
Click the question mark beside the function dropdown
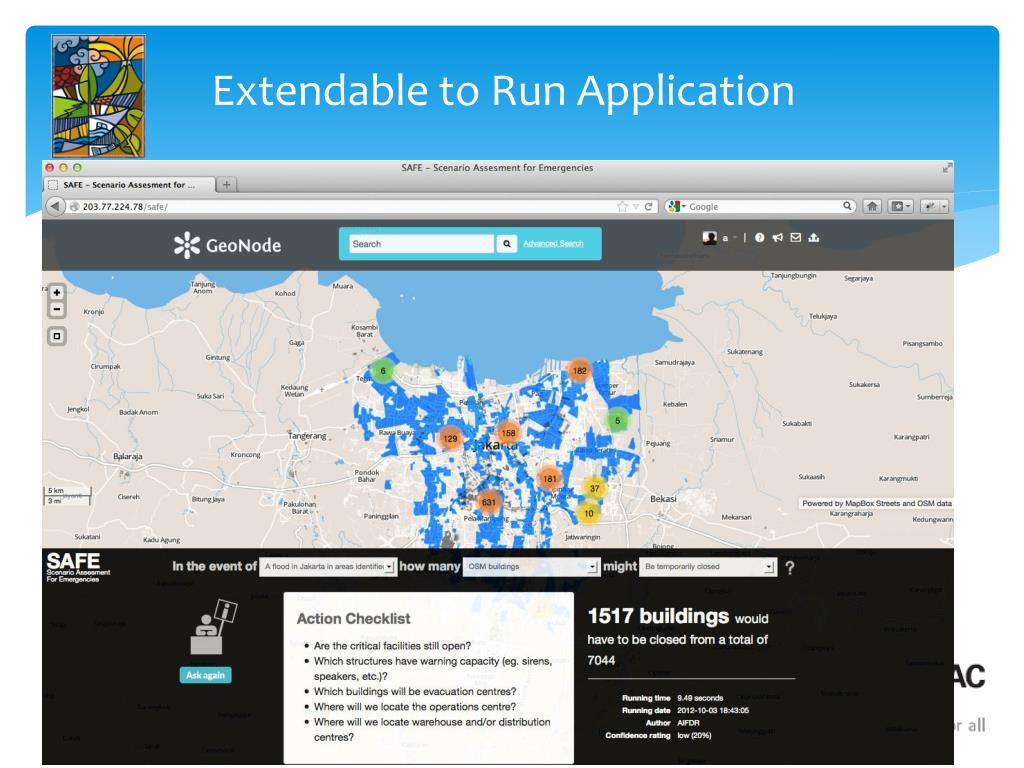(x=790, y=568)
